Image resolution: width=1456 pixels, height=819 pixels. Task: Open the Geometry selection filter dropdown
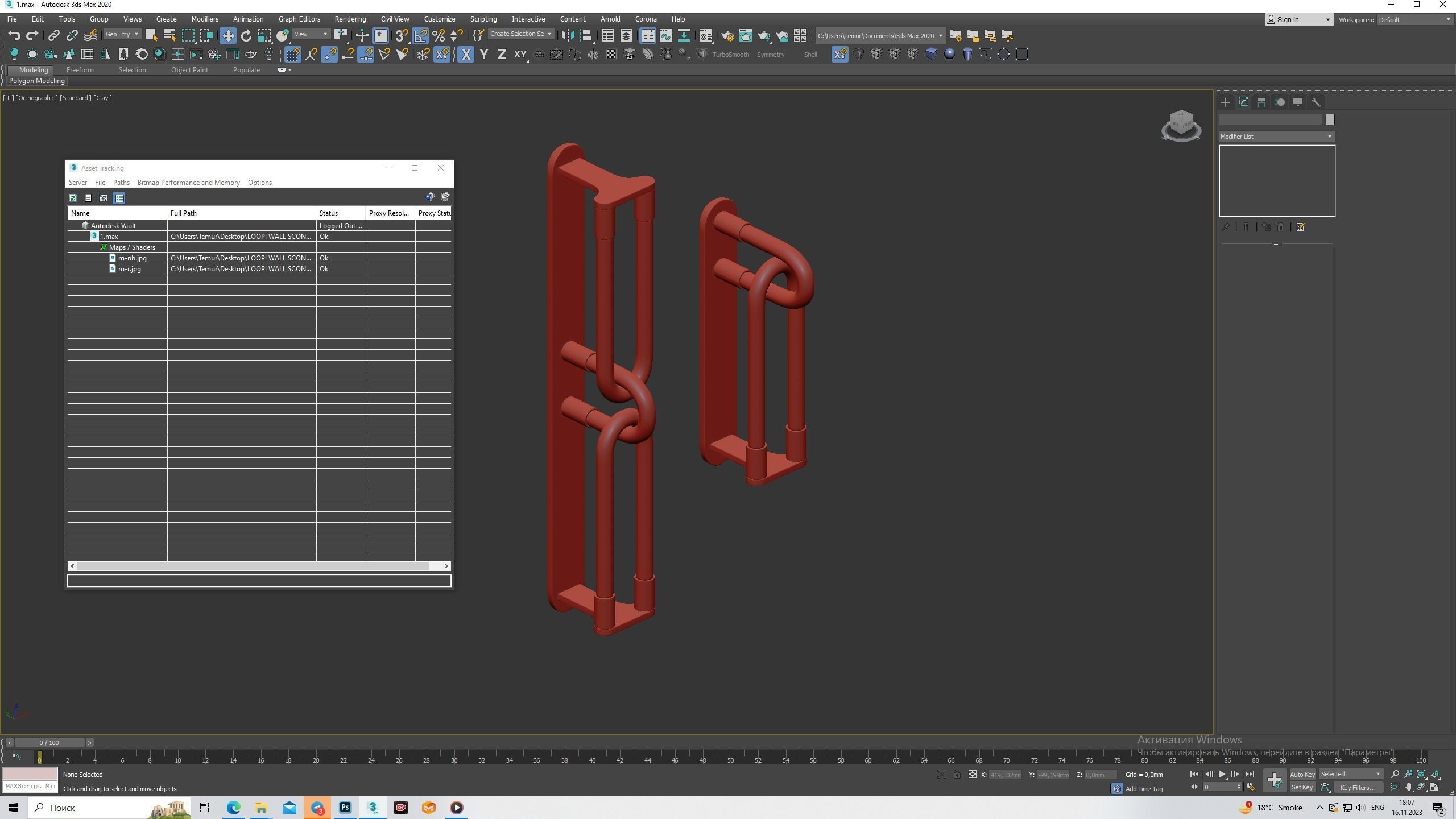122,35
